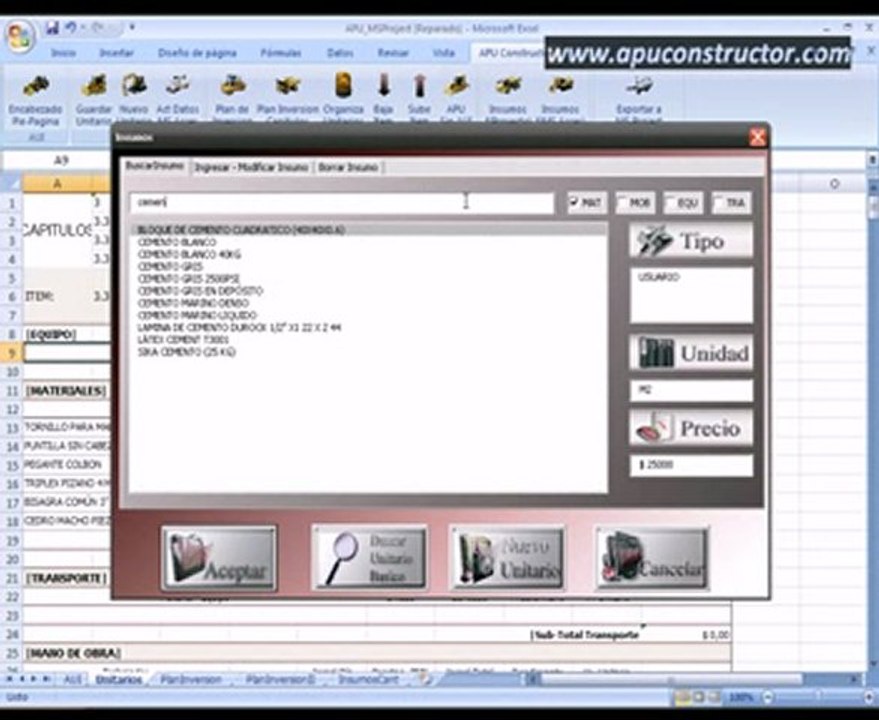Click the price field showing $ 25000
Screen dimensions: 879x720
coord(691,465)
